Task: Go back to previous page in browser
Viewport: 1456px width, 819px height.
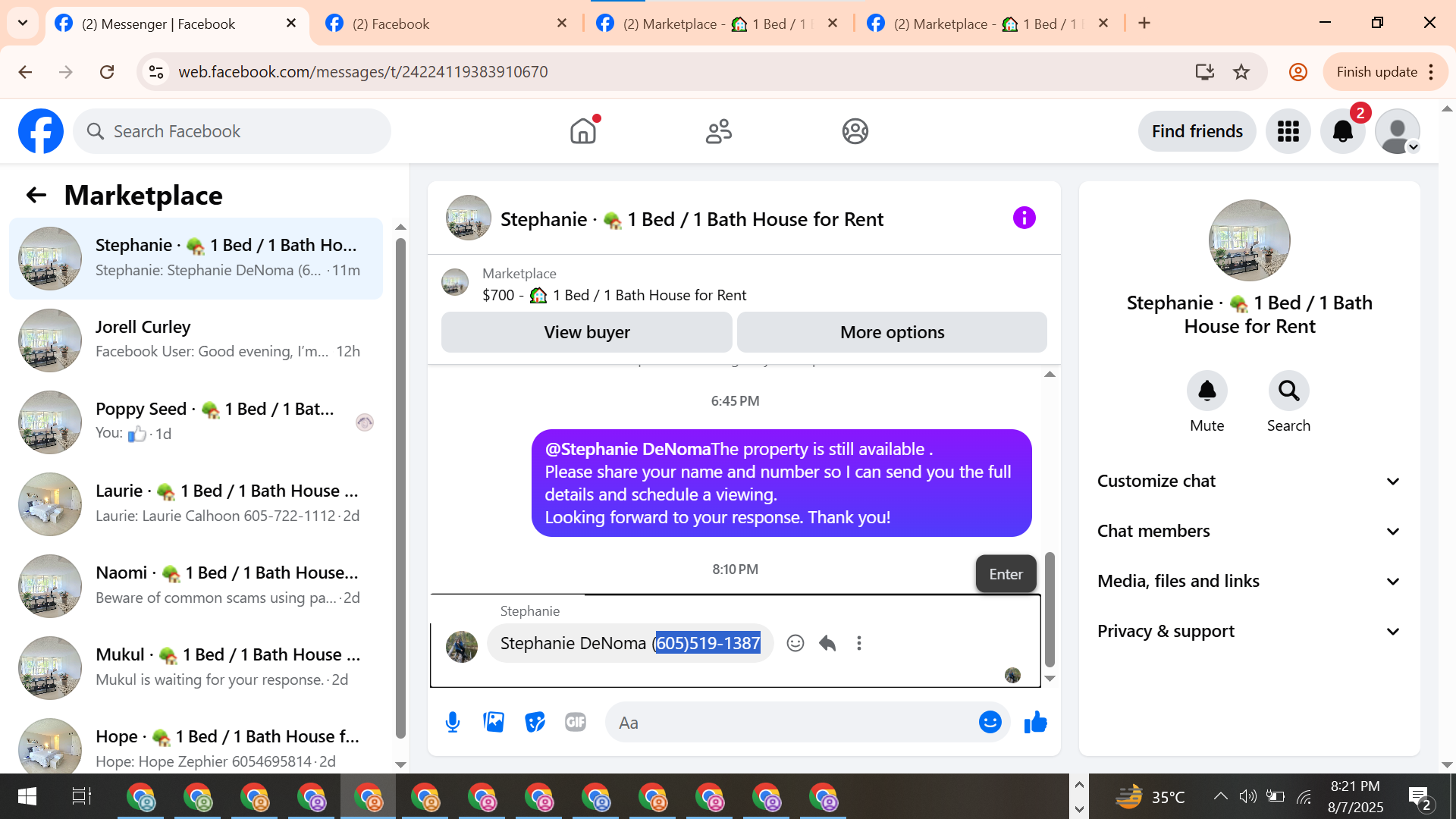Action: click(x=25, y=72)
